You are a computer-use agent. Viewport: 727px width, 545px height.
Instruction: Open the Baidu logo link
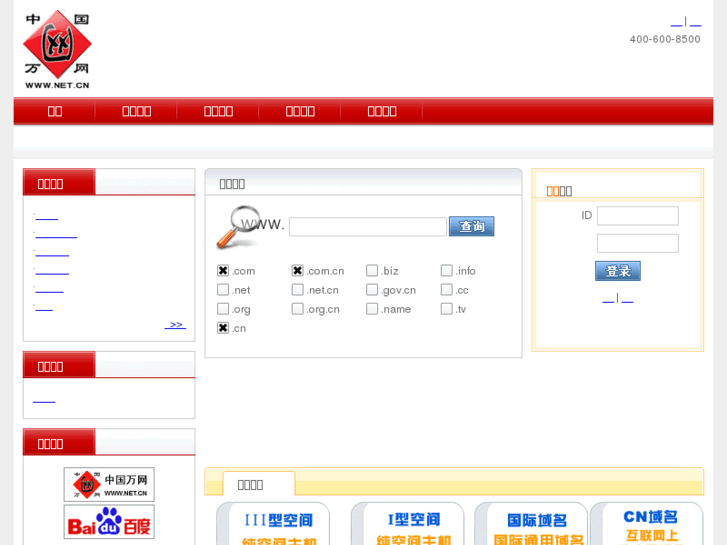pyautogui.click(x=109, y=522)
